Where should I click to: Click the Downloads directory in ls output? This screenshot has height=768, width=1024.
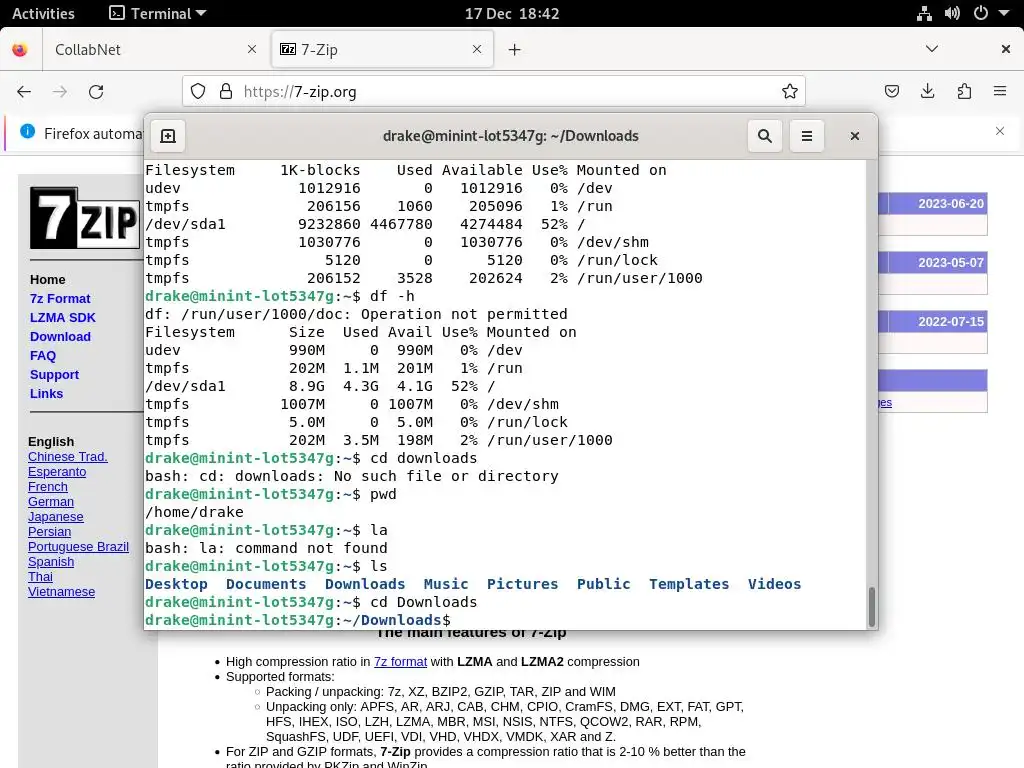pyautogui.click(x=365, y=584)
